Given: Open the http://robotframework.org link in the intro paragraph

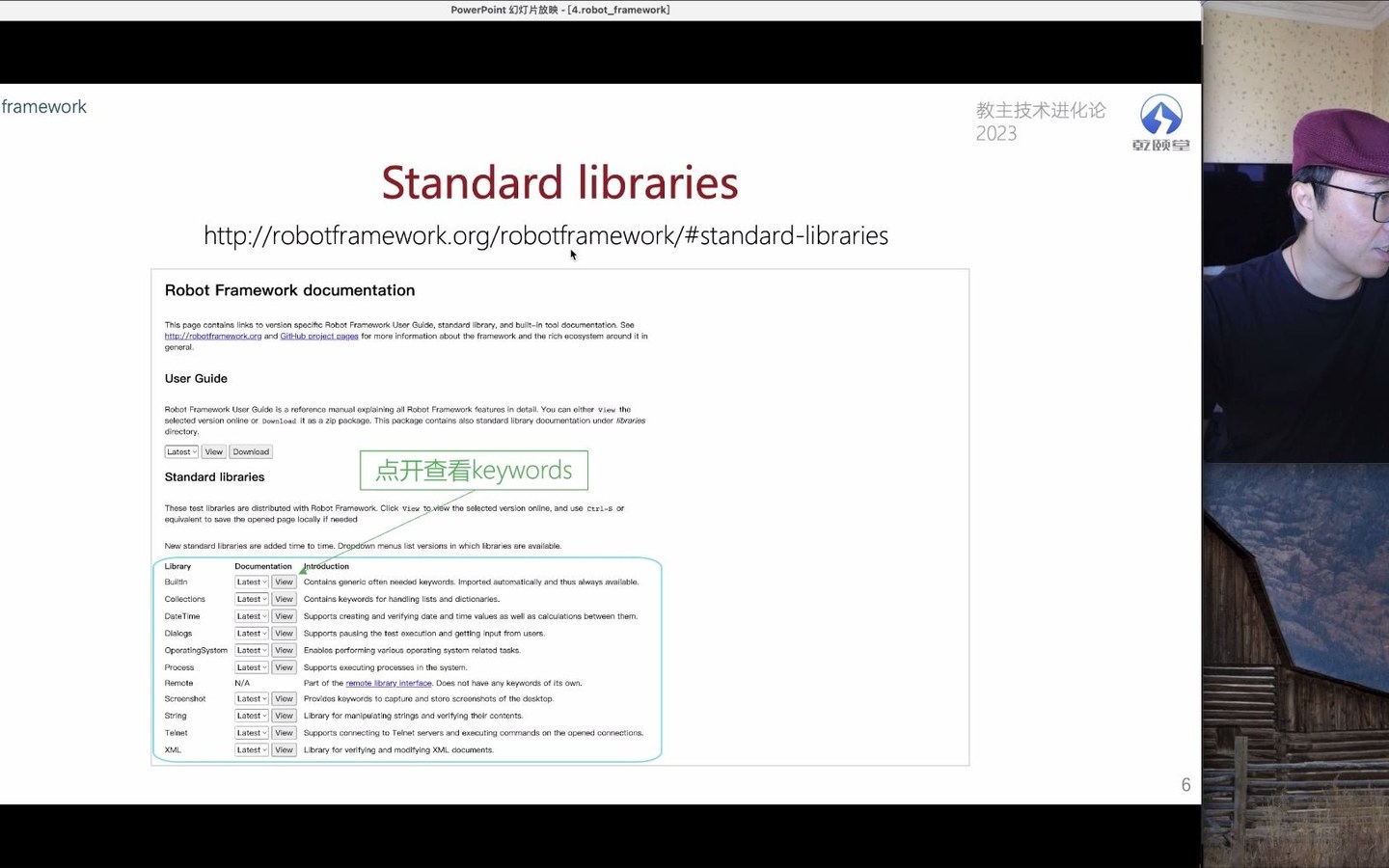Looking at the screenshot, I should coord(213,337).
